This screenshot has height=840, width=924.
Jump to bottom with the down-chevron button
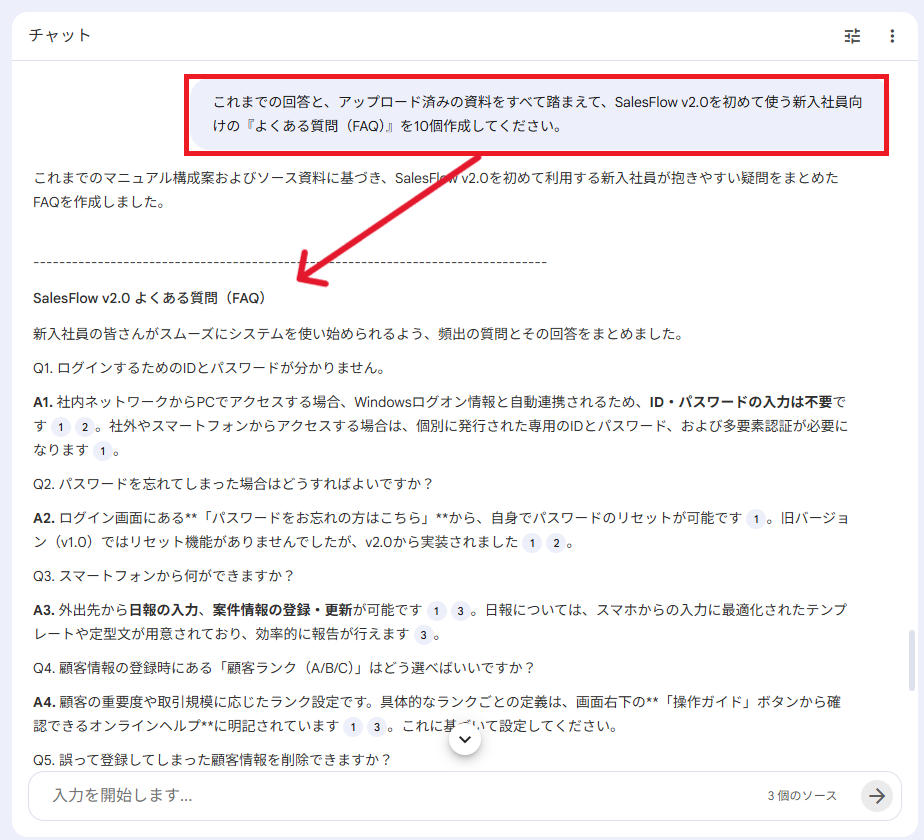click(x=465, y=739)
